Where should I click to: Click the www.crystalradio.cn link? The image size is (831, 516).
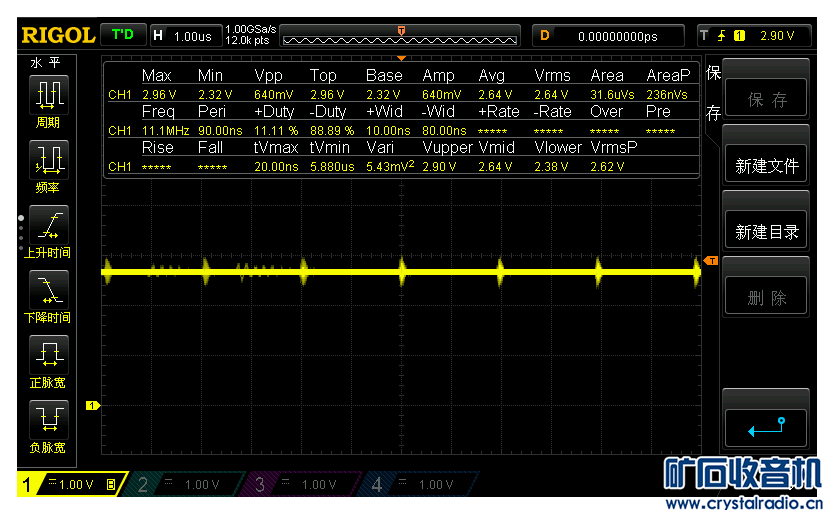pyautogui.click(x=744, y=502)
